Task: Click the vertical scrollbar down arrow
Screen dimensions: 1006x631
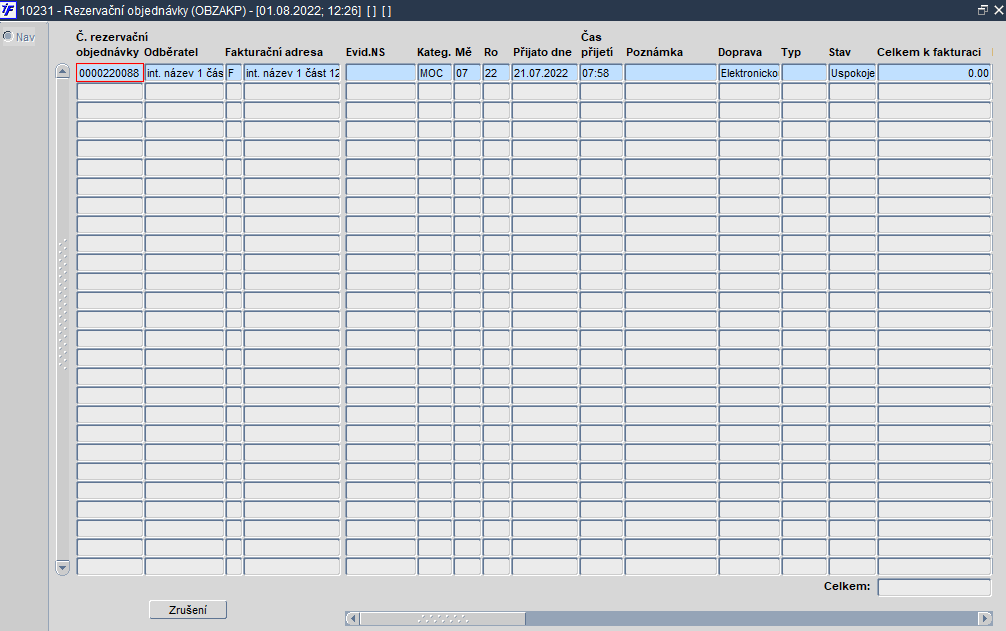Action: pos(62,568)
